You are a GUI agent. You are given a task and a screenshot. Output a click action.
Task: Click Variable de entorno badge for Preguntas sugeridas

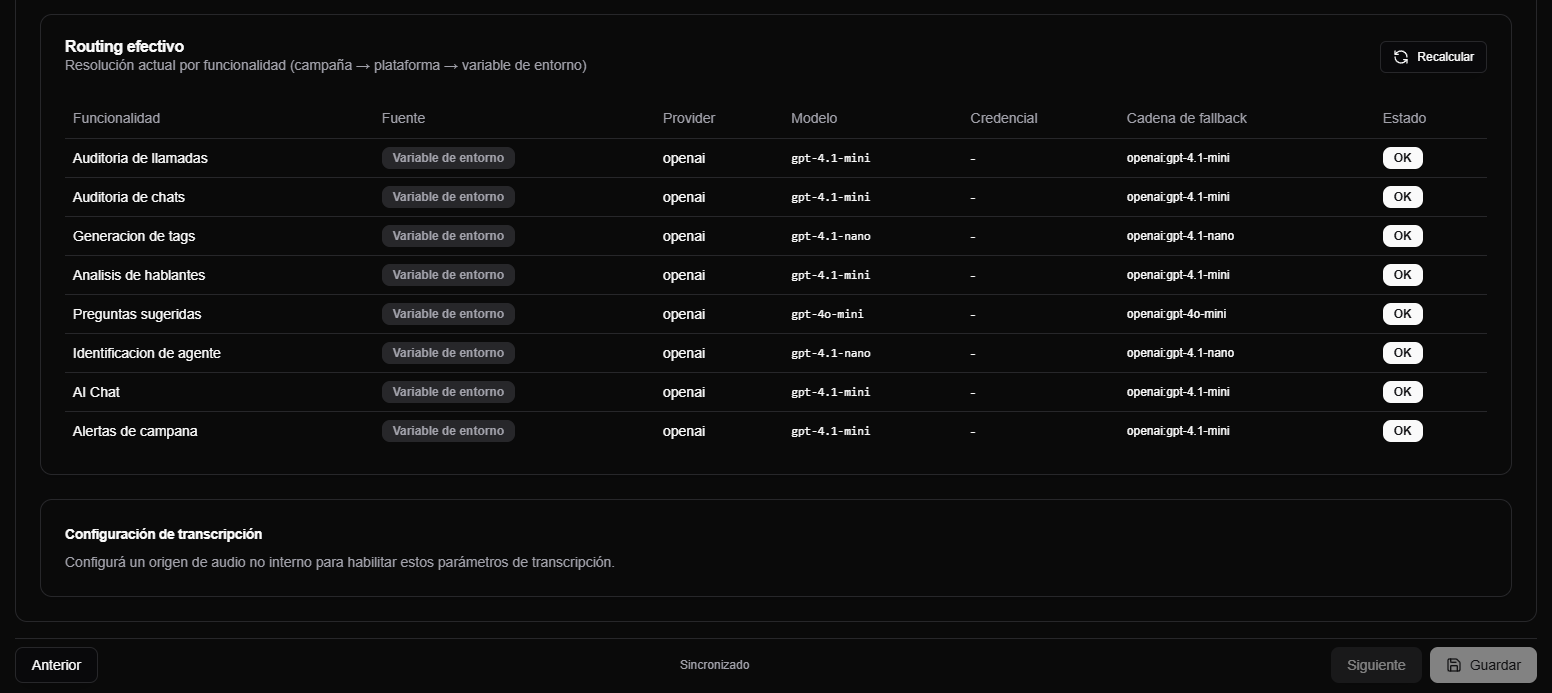point(448,314)
